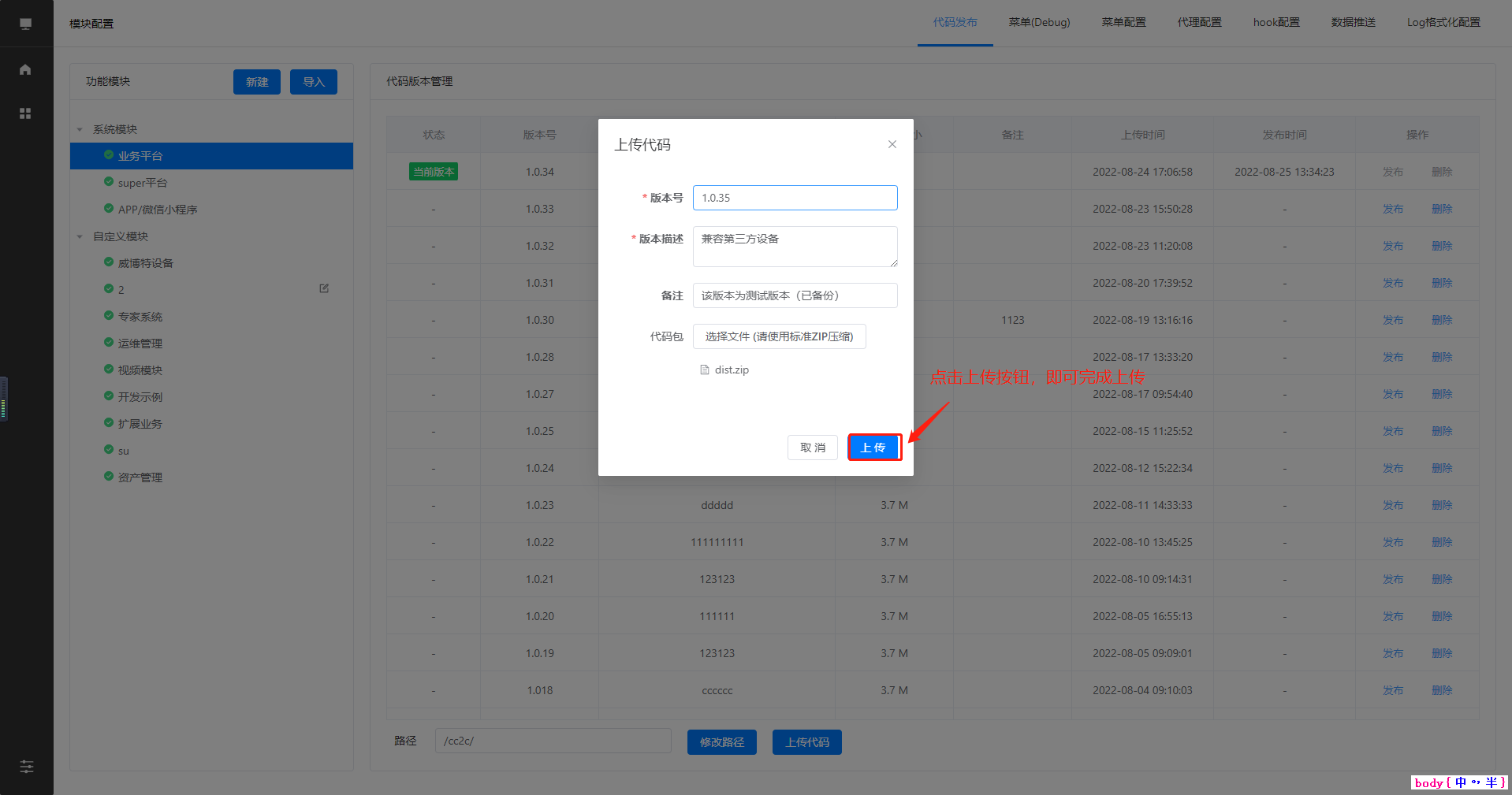1512x795 pixels.
Task: Open the 菜单配置 tab
Action: coord(1124,23)
